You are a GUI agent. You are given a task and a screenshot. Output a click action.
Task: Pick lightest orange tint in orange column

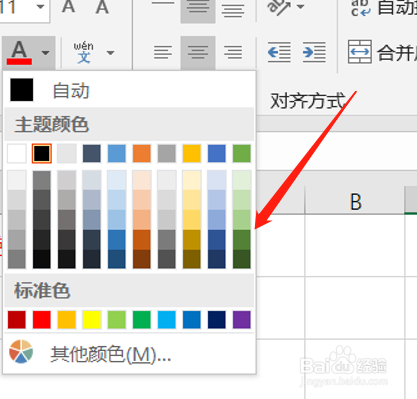142,180
